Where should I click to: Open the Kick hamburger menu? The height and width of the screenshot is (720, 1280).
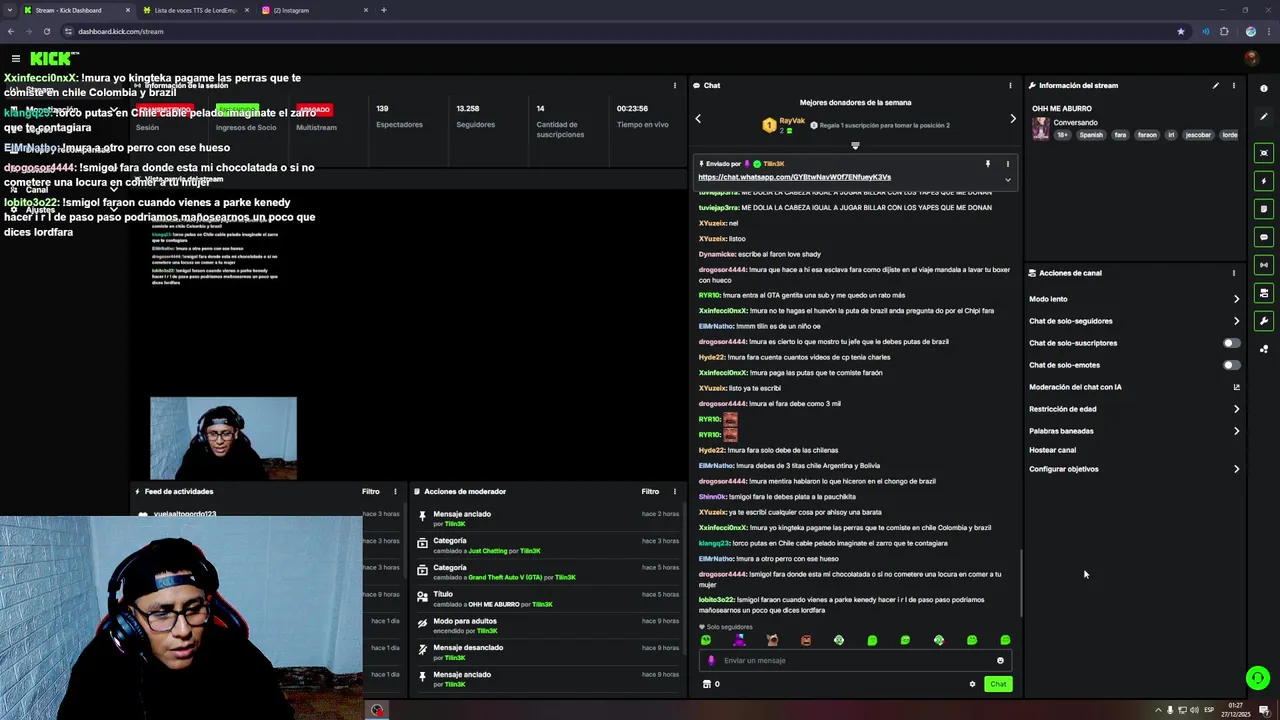click(x=16, y=59)
